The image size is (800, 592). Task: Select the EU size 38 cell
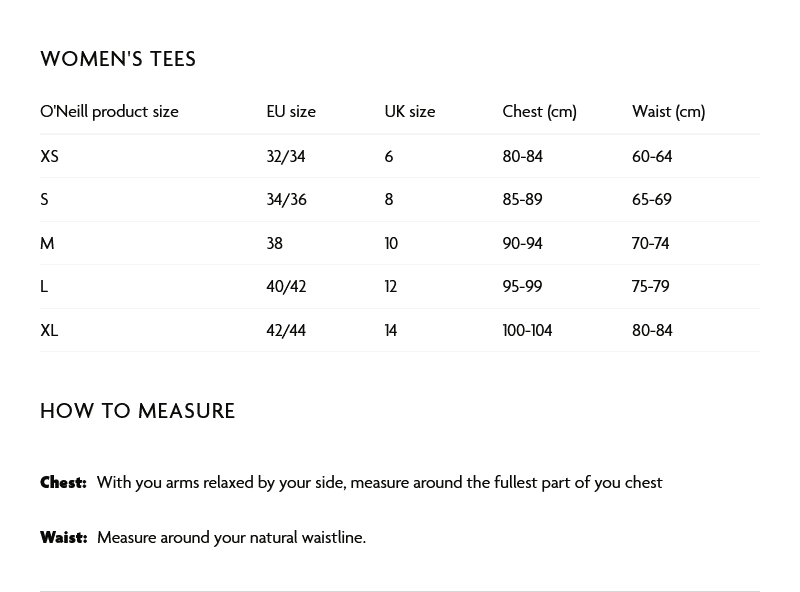(274, 243)
